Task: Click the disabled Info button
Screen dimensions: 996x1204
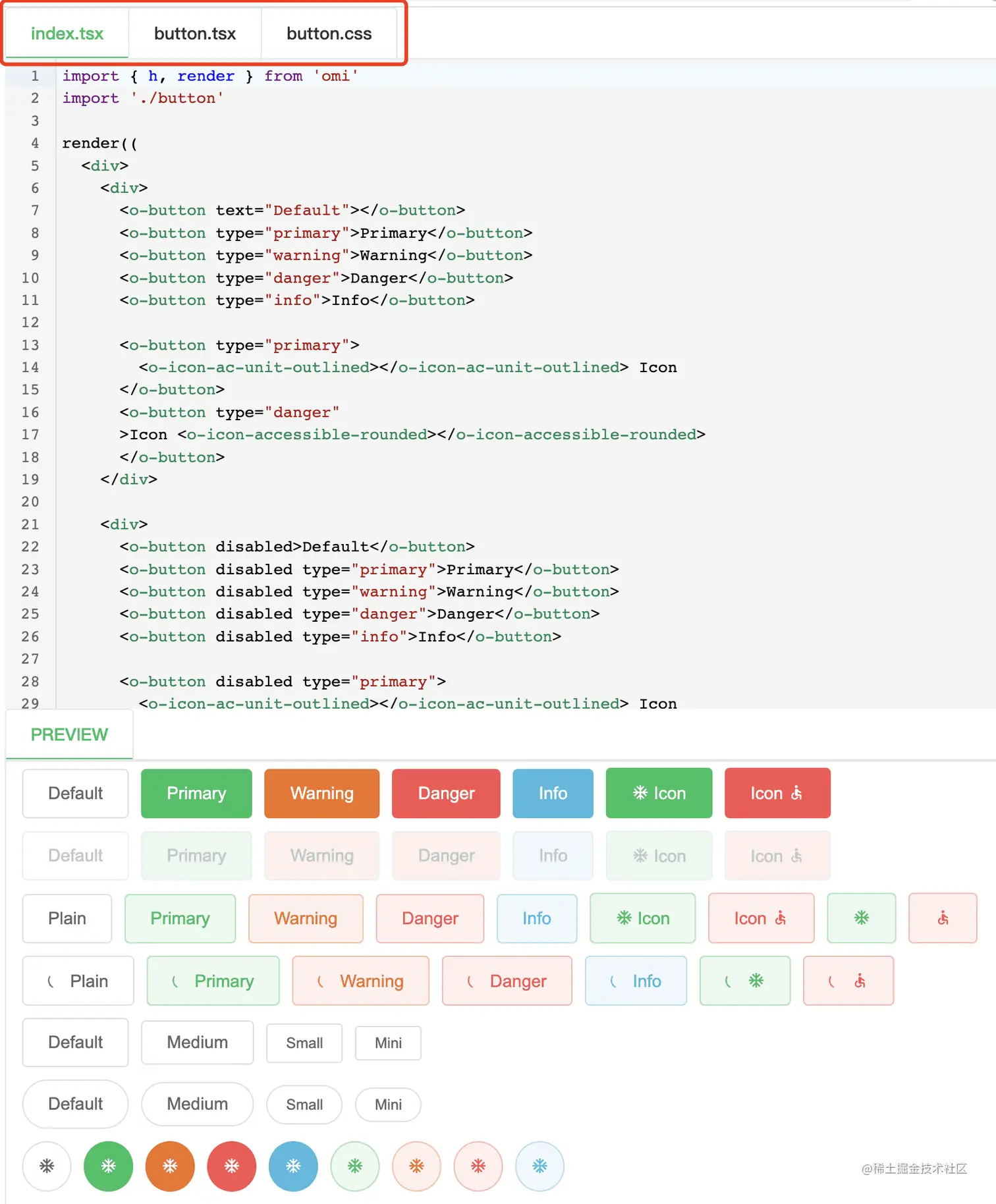Action: coord(553,856)
